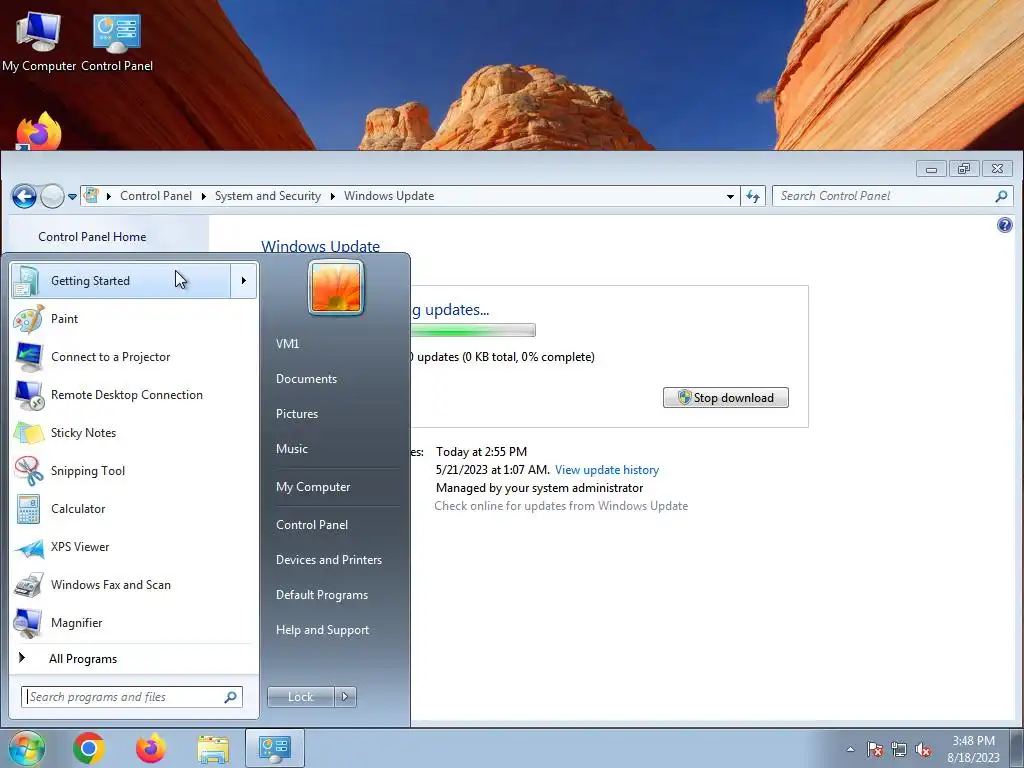Expand Control Panel breadcrumb arrow
The width and height of the screenshot is (1024, 768).
coord(203,196)
